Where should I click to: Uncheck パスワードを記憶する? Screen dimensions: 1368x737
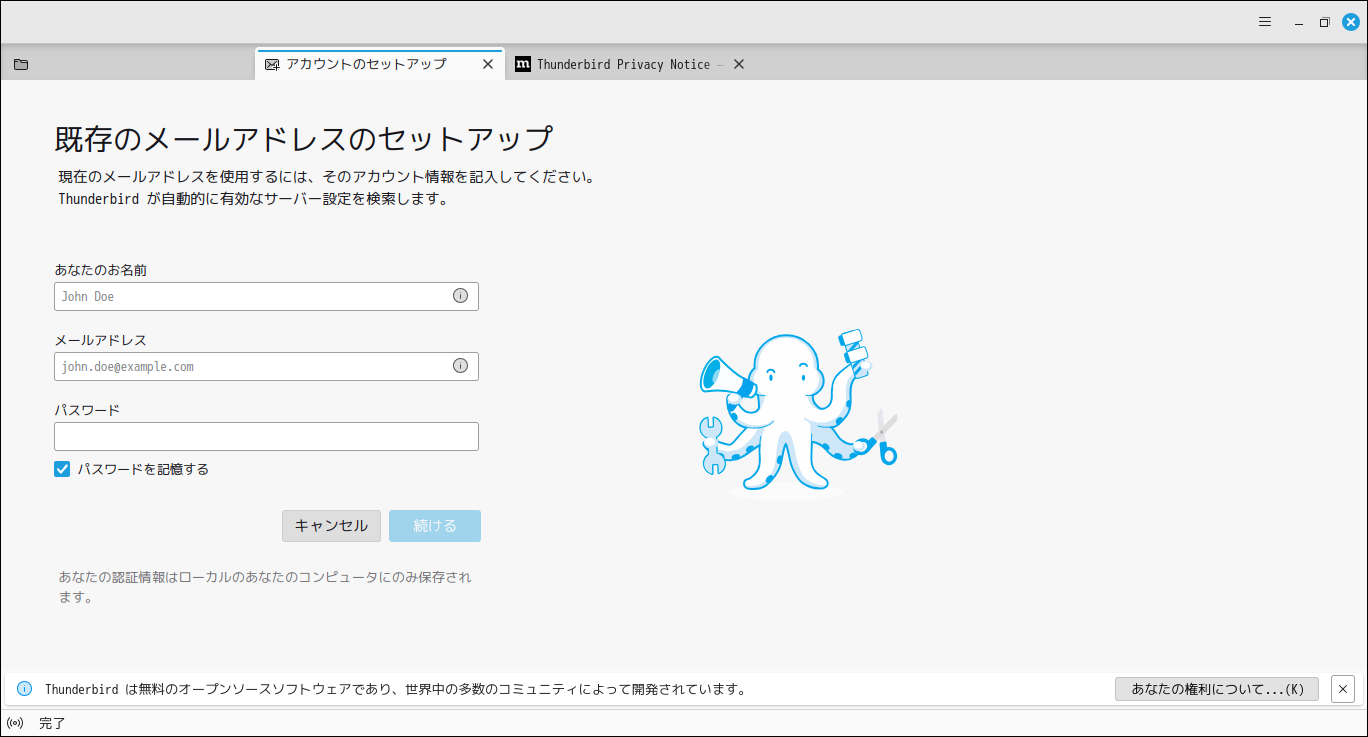point(62,469)
